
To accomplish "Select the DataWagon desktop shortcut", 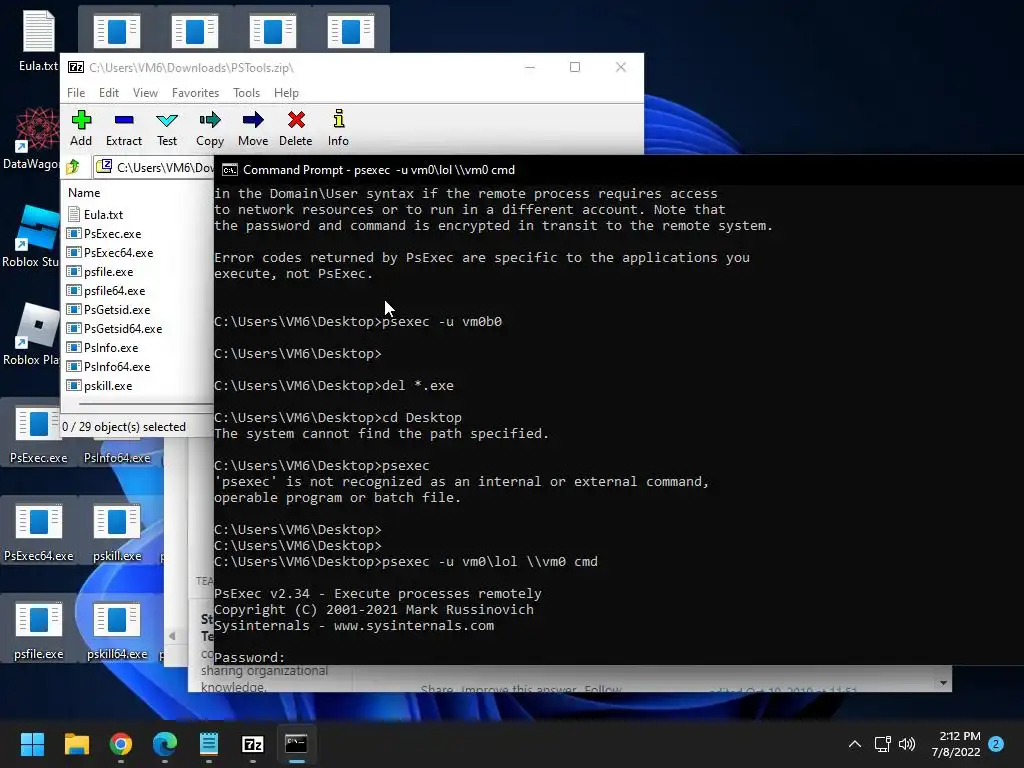I will (x=31, y=138).
